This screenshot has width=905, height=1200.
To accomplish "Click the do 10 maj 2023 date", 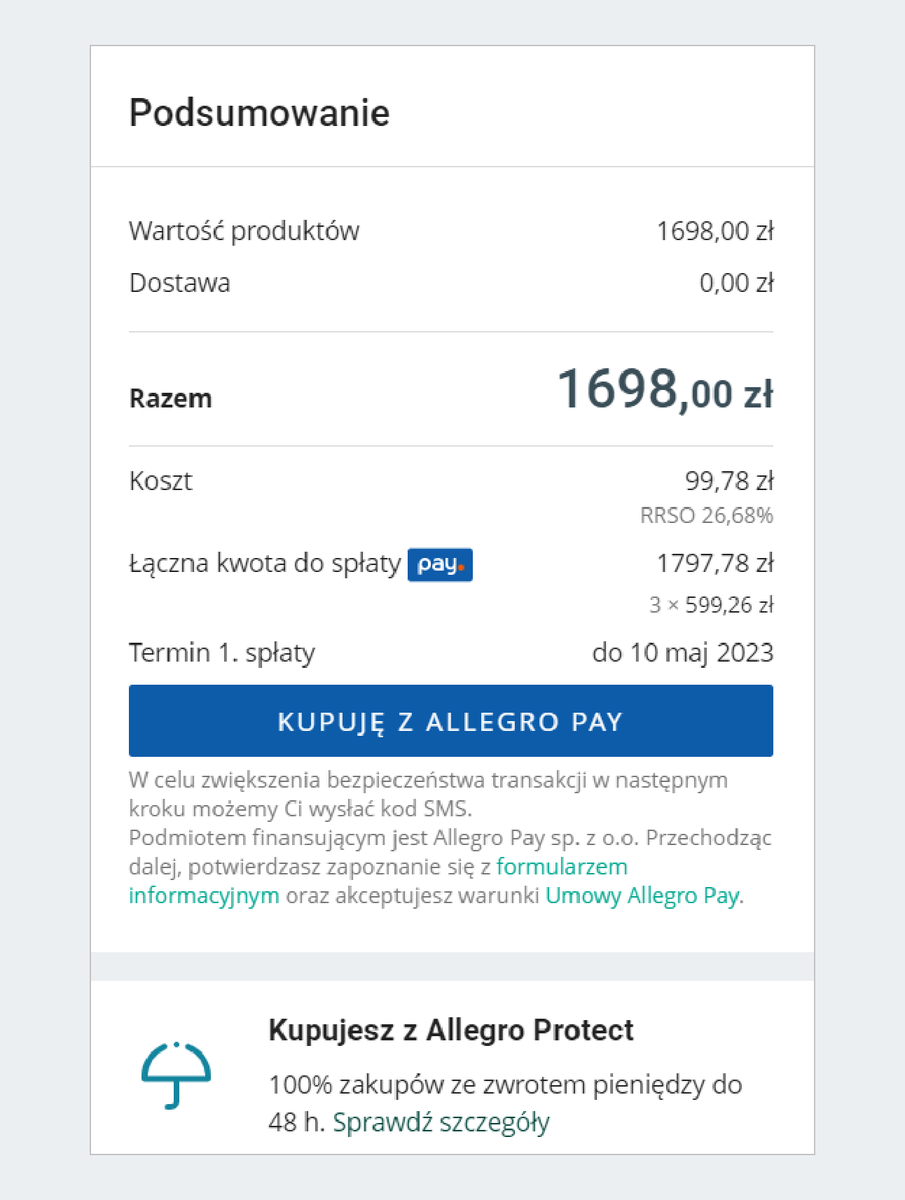I will [683, 653].
